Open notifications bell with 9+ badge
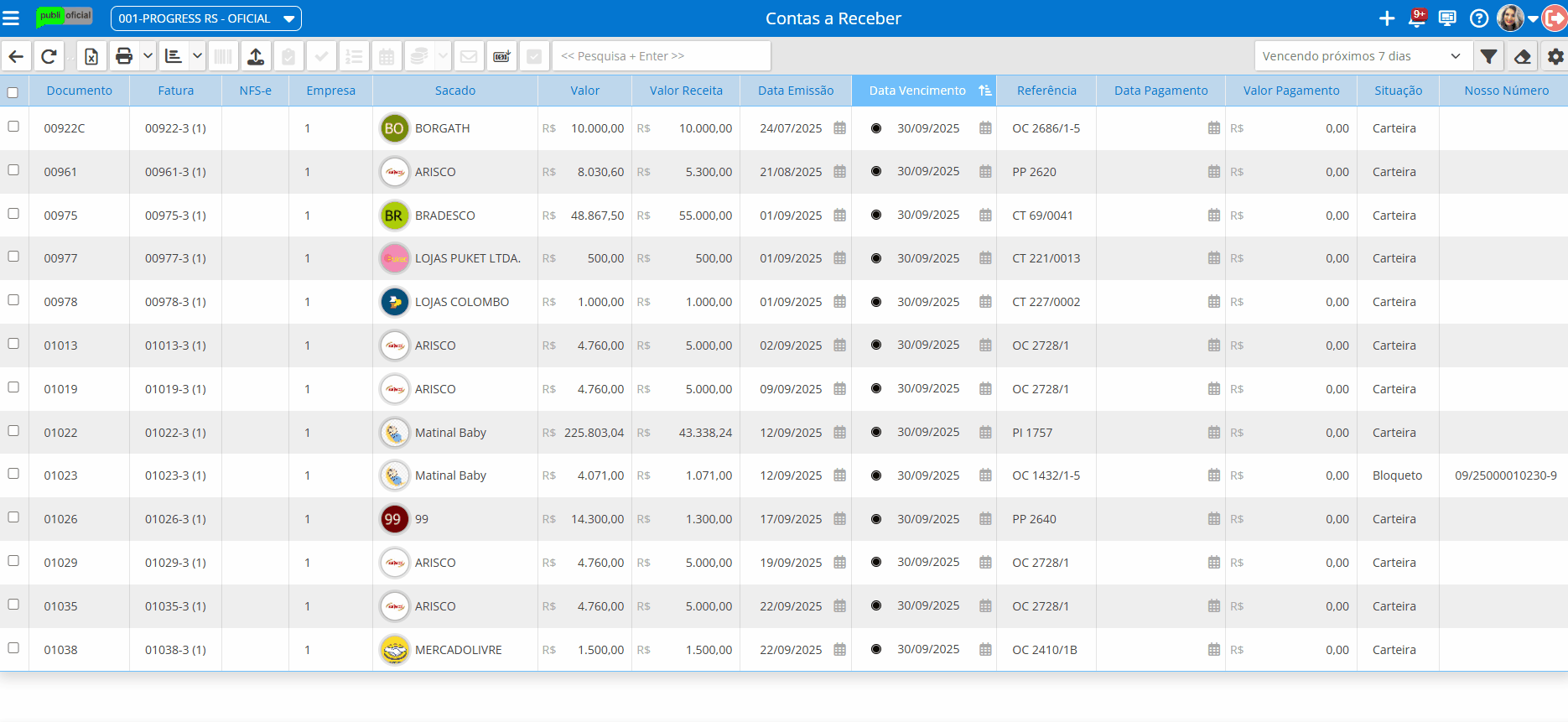The height and width of the screenshot is (722, 1568). pos(1417,18)
